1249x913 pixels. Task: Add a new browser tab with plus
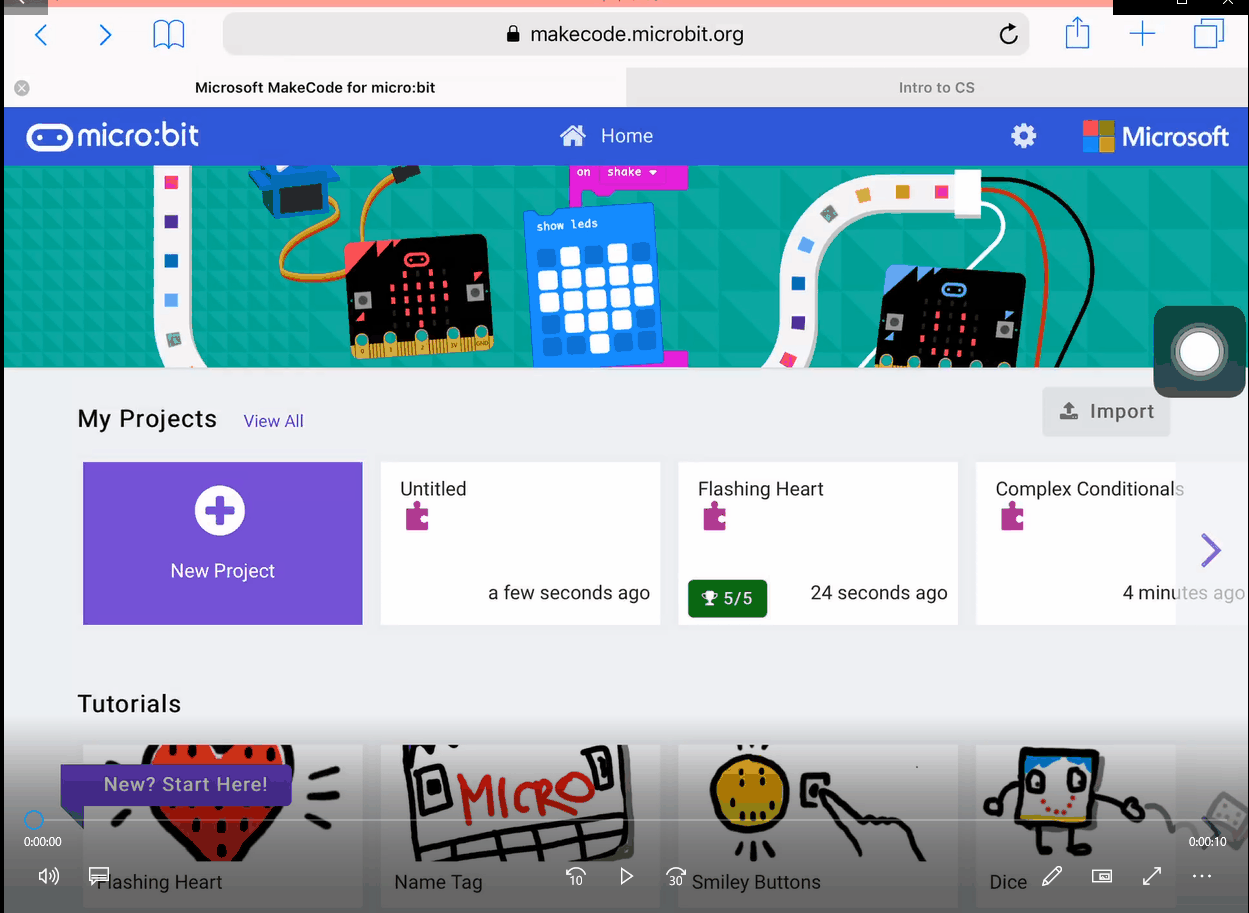(1142, 35)
